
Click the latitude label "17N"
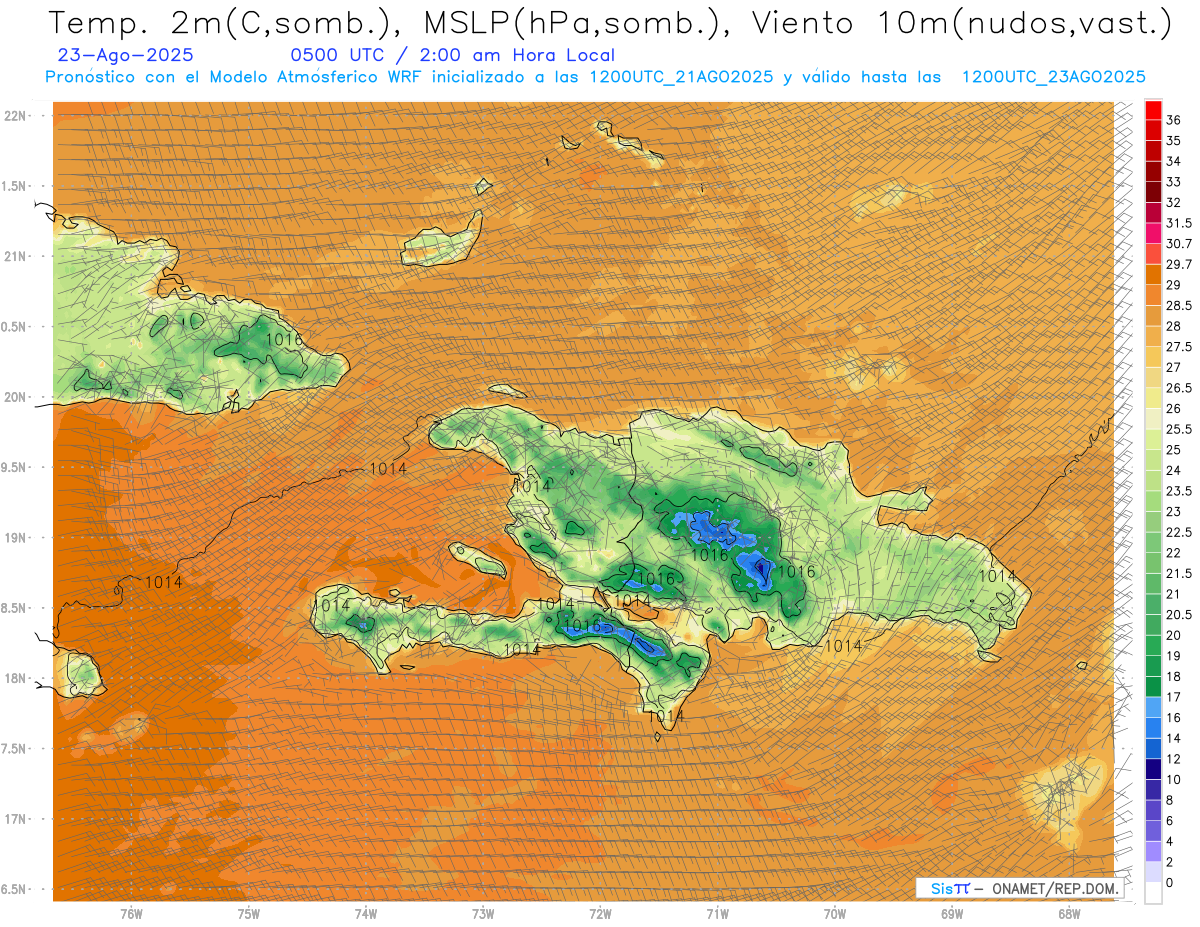pos(15,820)
